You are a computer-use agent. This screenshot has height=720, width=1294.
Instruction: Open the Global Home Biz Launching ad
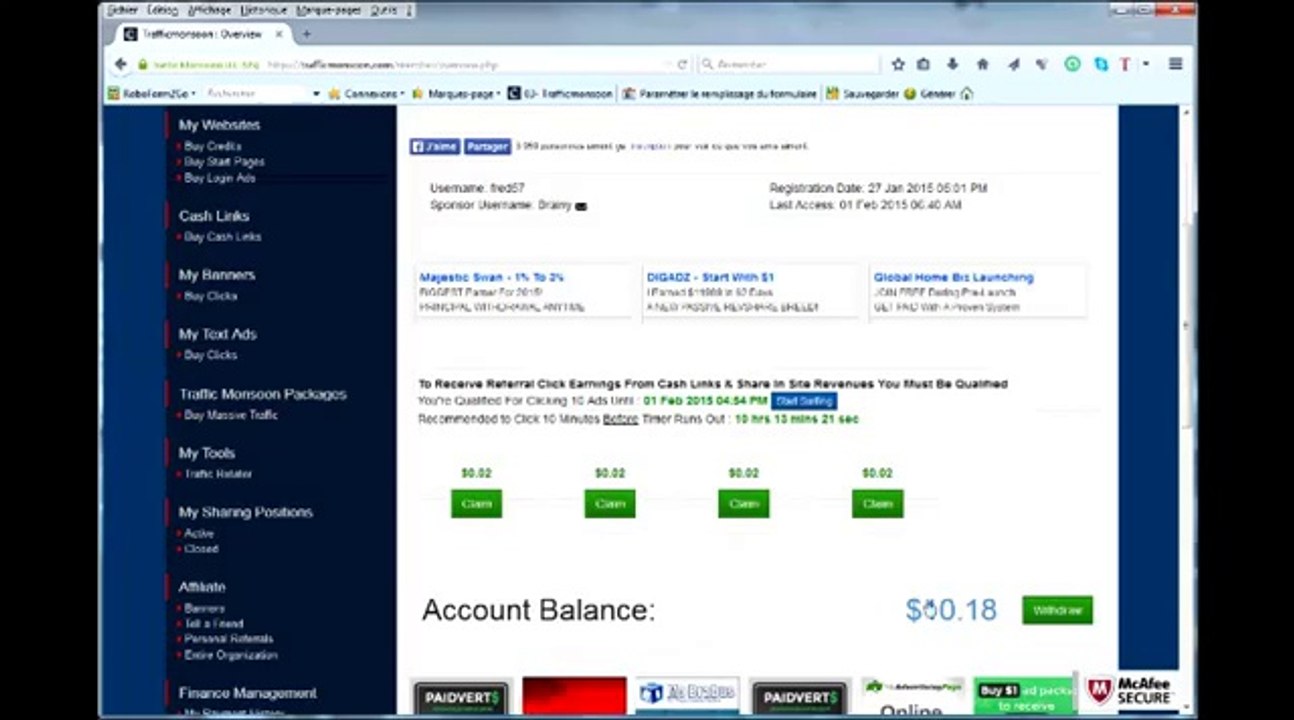(x=954, y=277)
